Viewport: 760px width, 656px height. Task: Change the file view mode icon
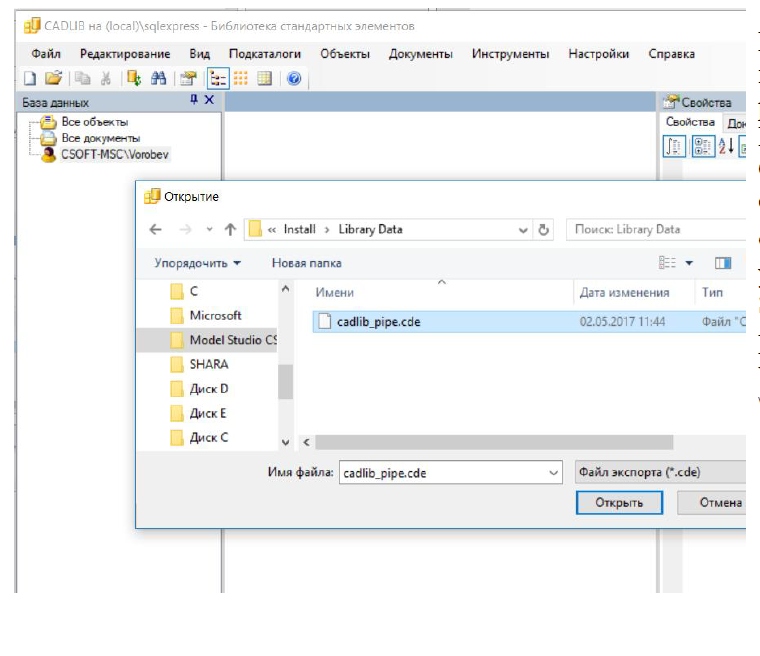point(667,263)
